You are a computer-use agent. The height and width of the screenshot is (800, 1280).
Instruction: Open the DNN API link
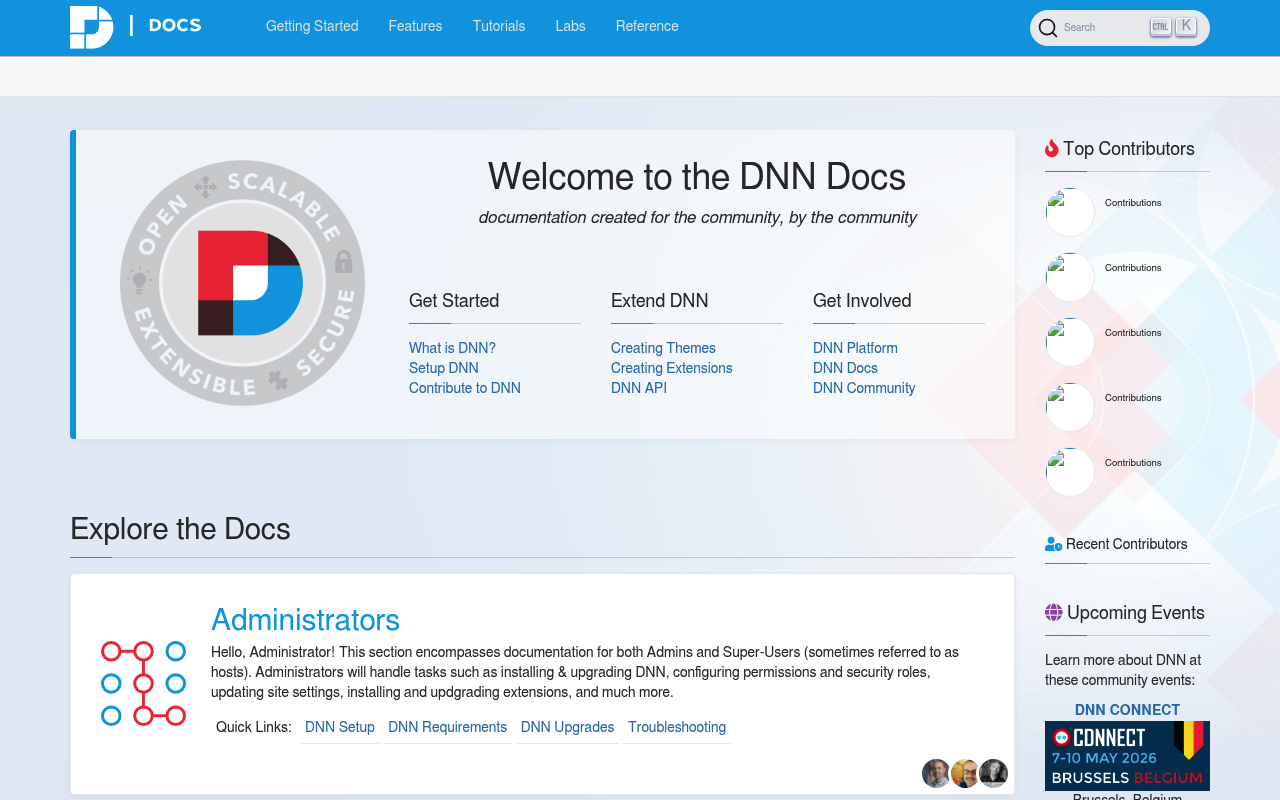639,388
